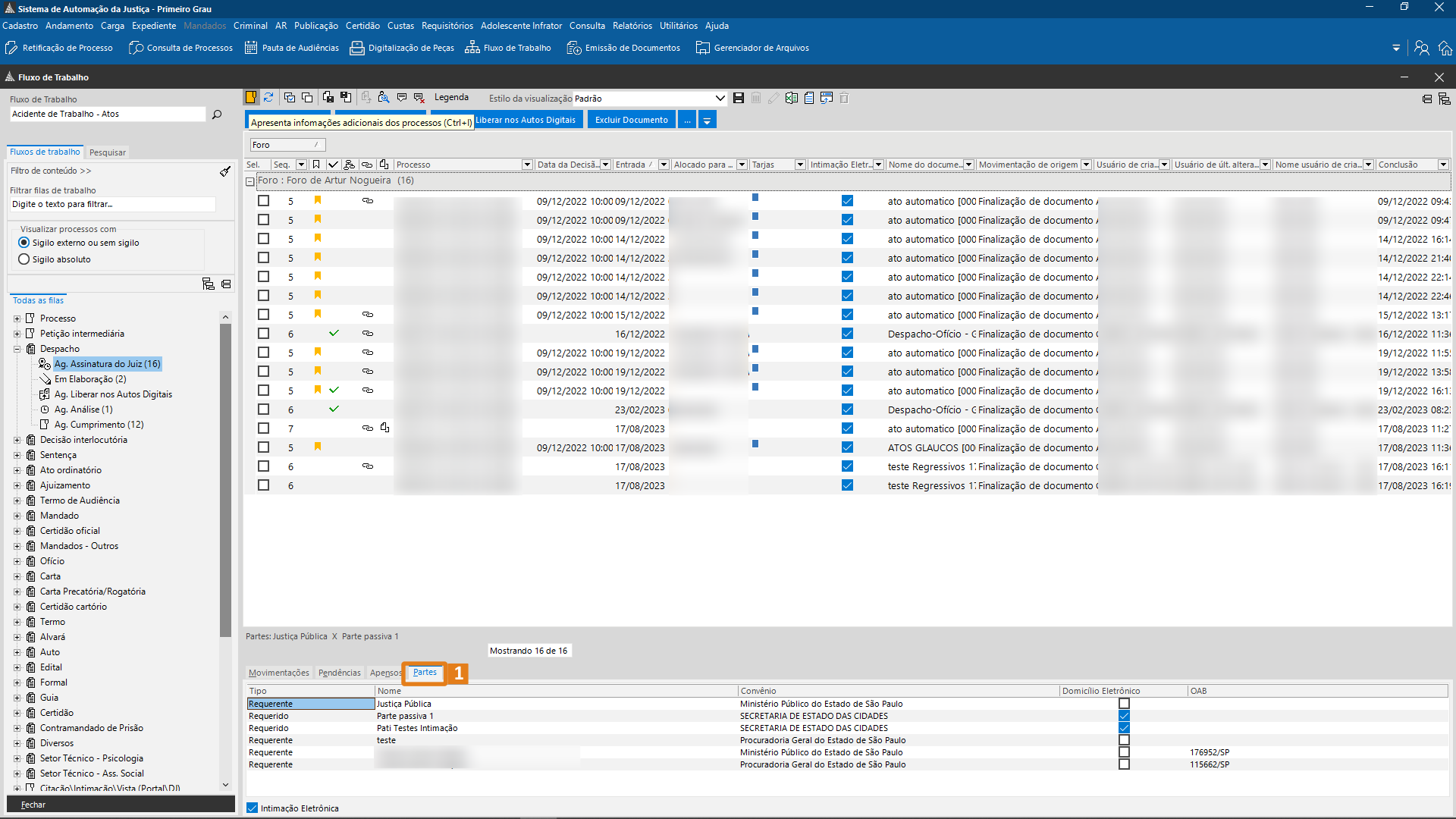The height and width of the screenshot is (819, 1456).
Task: Toggle Intimação Eletrônica checkbox at bottom
Action: point(253,808)
